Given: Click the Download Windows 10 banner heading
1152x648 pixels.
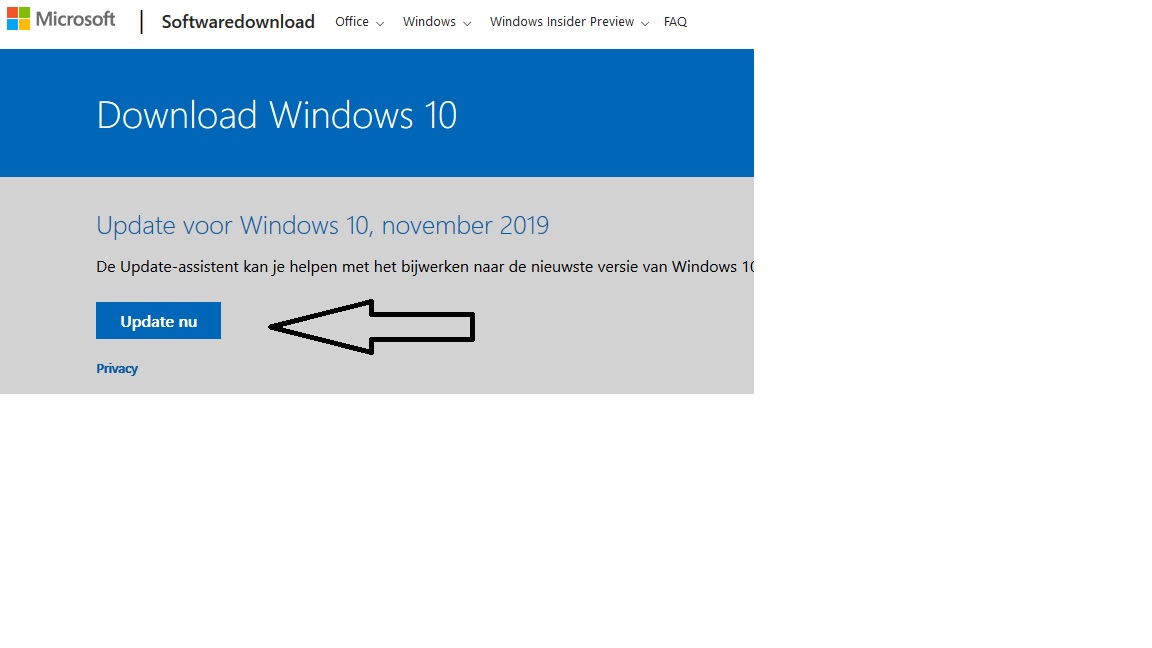Looking at the screenshot, I should (x=276, y=115).
